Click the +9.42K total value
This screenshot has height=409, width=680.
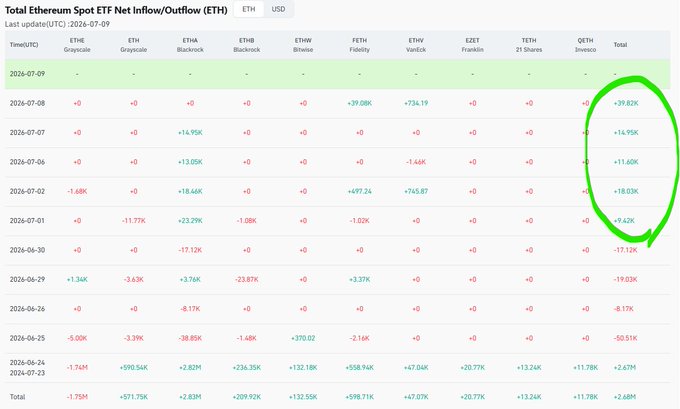[624, 221]
